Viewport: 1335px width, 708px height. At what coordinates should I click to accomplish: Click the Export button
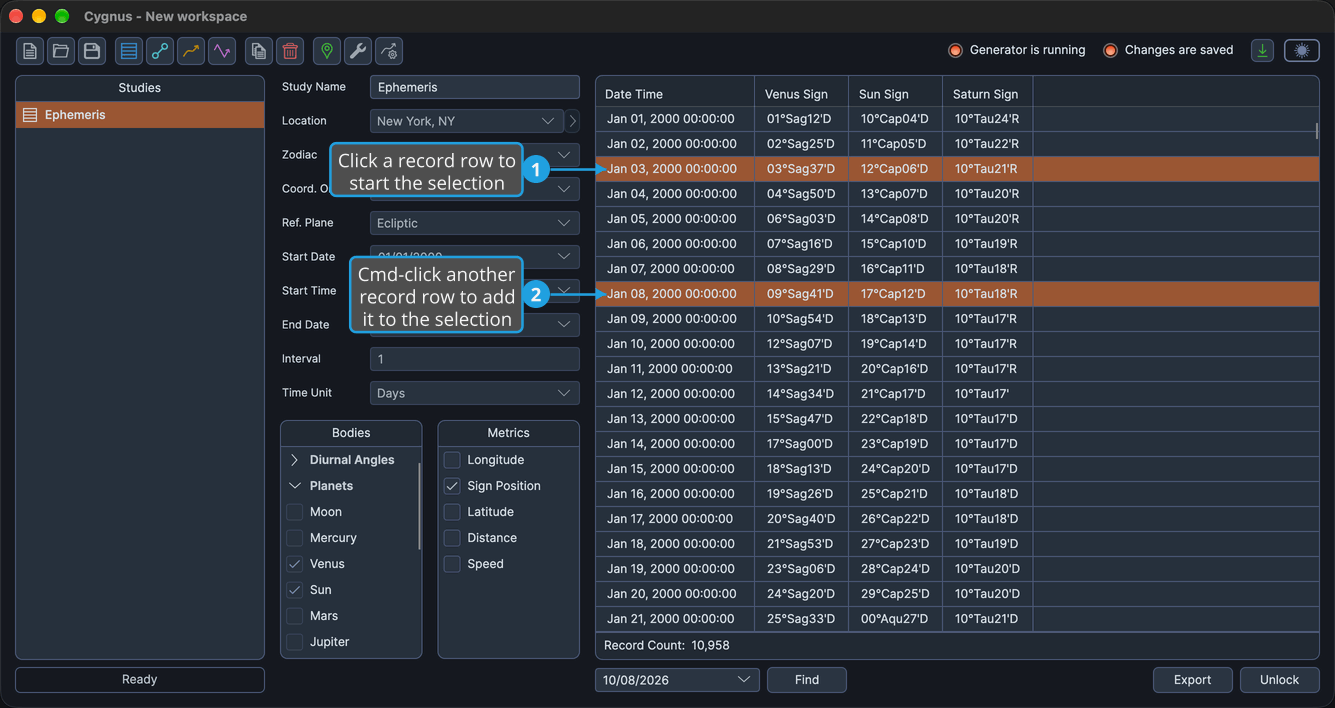[1192, 680]
